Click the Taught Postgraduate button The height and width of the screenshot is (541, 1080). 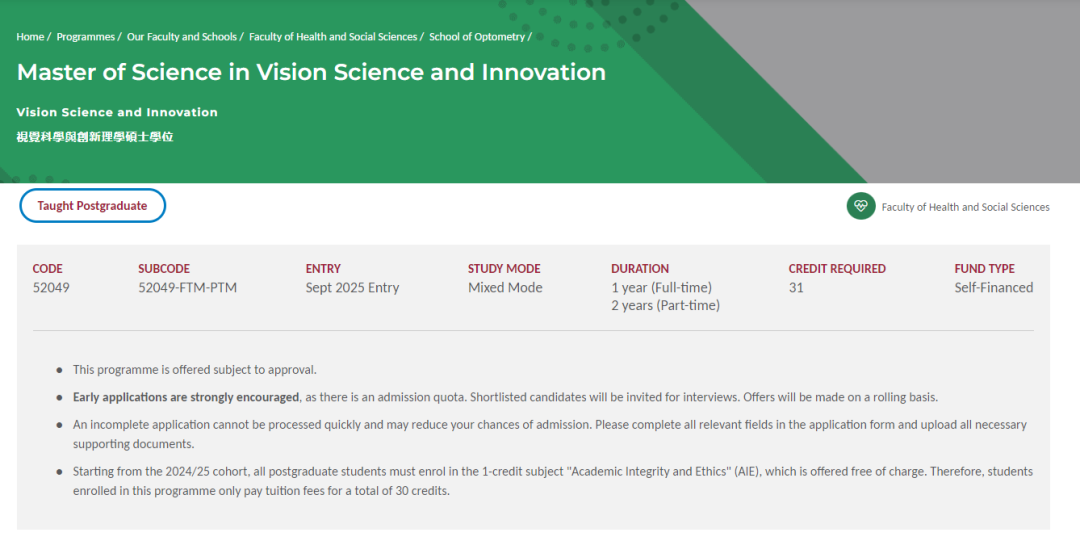coord(92,205)
